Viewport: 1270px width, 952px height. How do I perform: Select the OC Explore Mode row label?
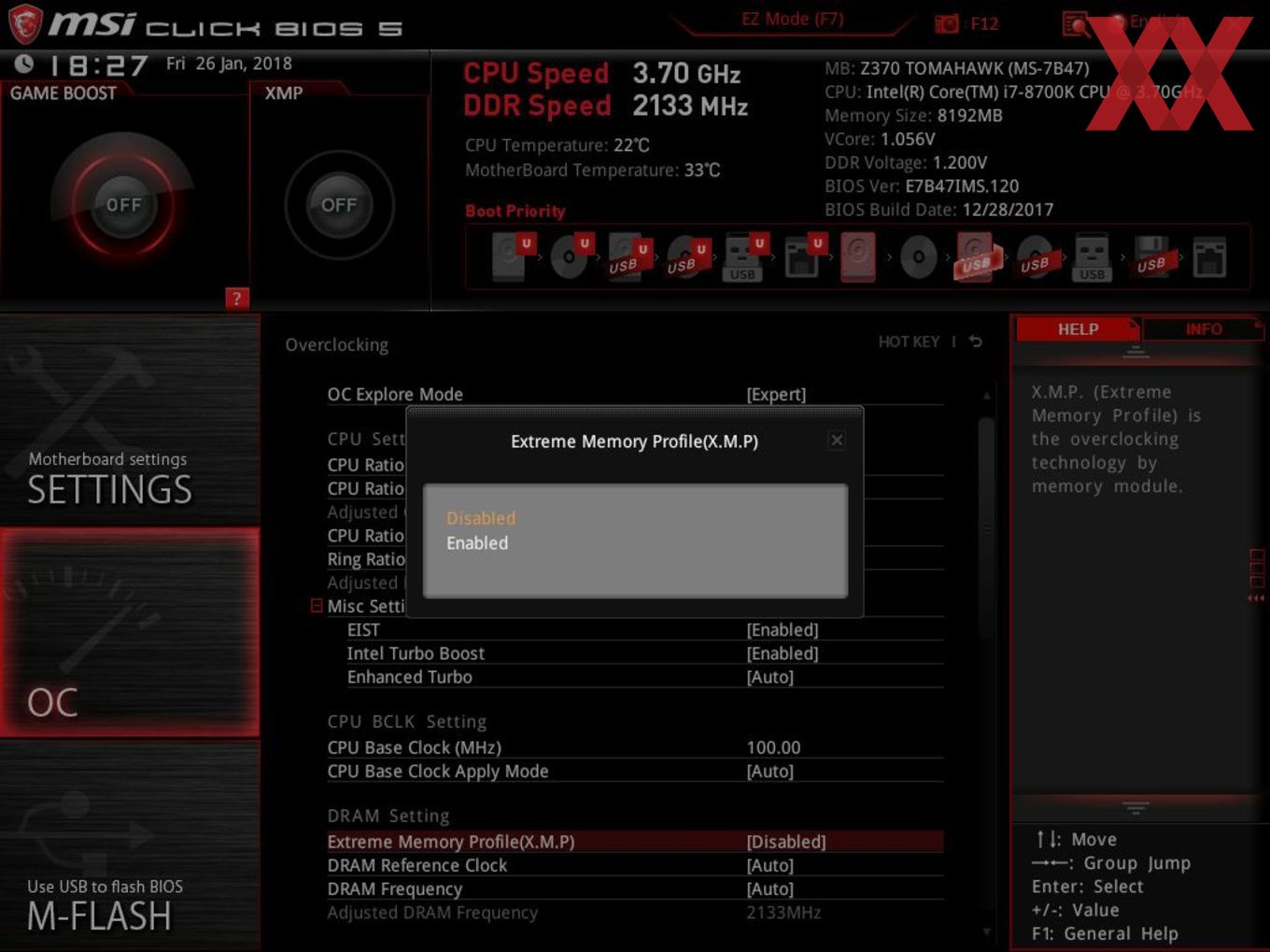click(395, 395)
